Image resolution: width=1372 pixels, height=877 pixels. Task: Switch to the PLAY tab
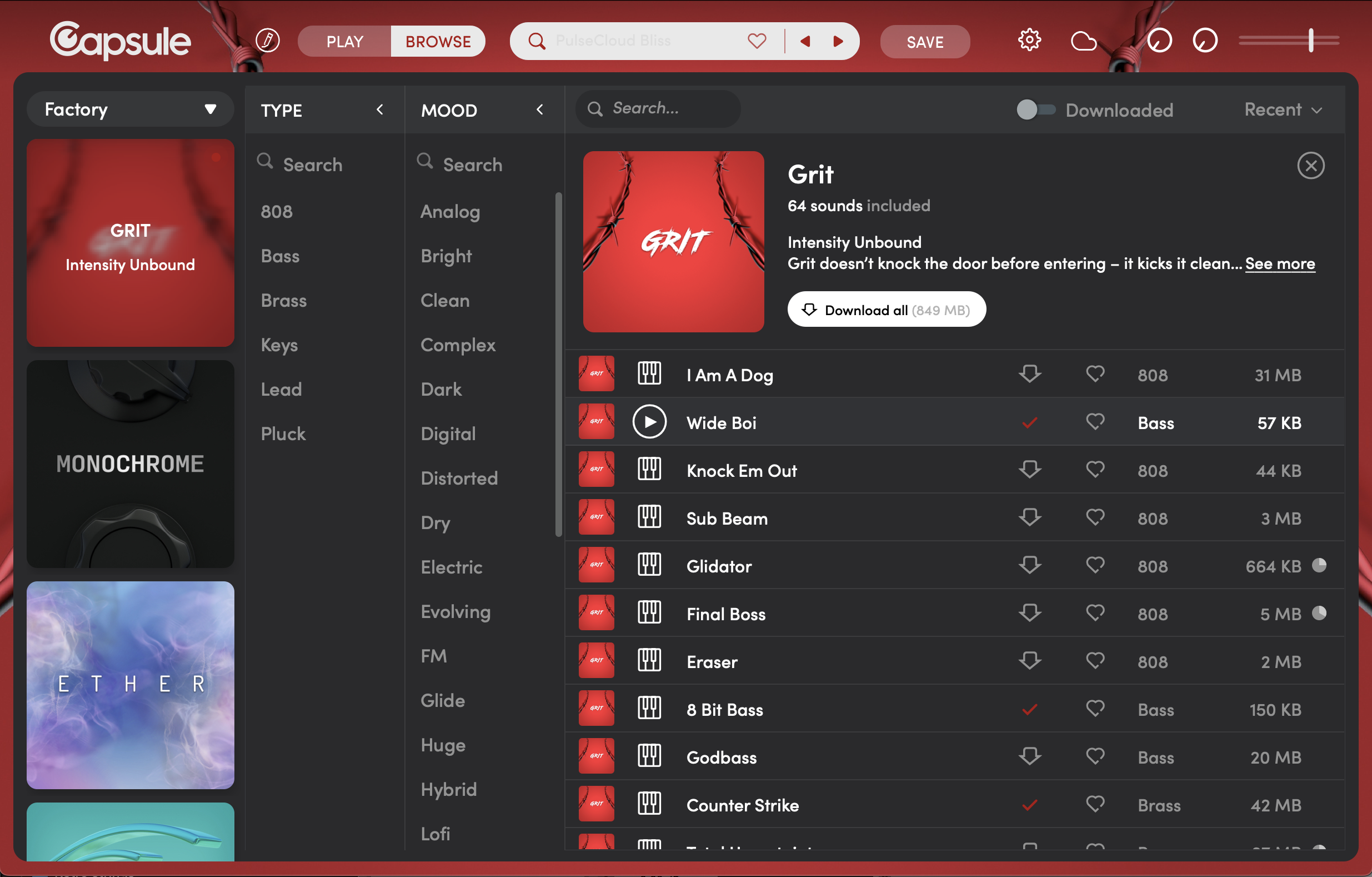[x=345, y=41]
